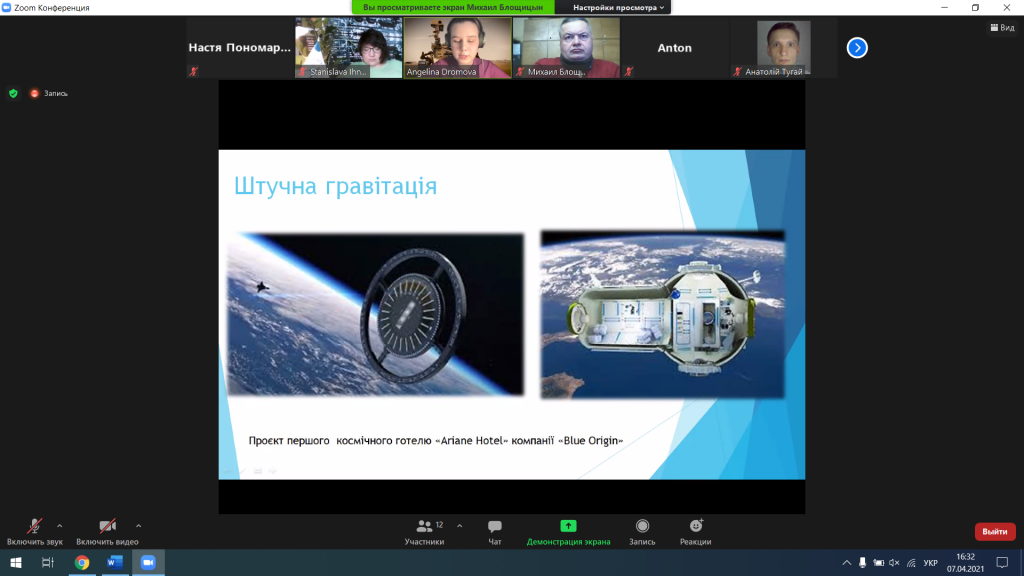1024x576 pixels.
Task: Select Stanislava Ihn... video thumbnail
Action: [x=349, y=48]
